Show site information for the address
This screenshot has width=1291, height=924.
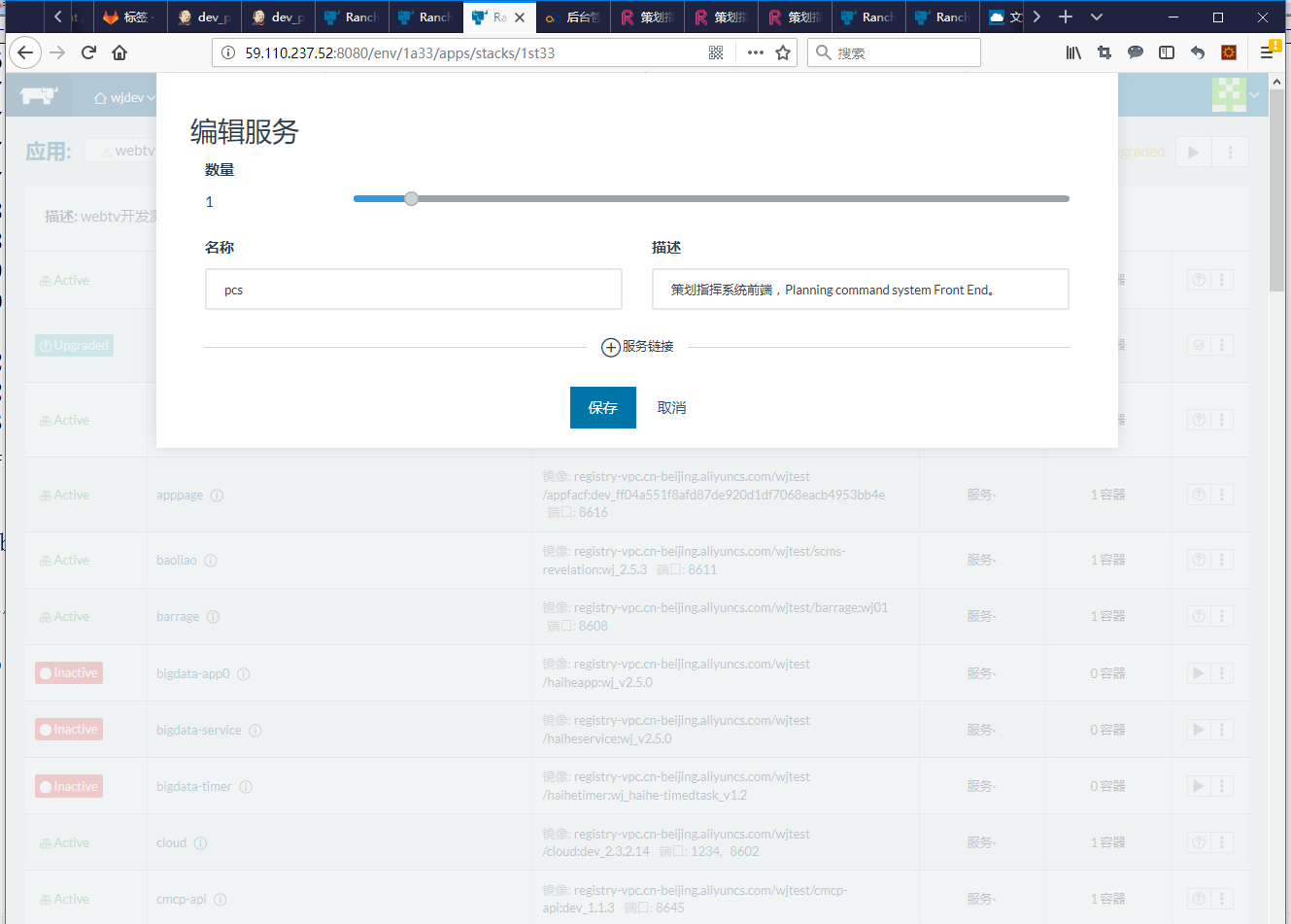[228, 52]
